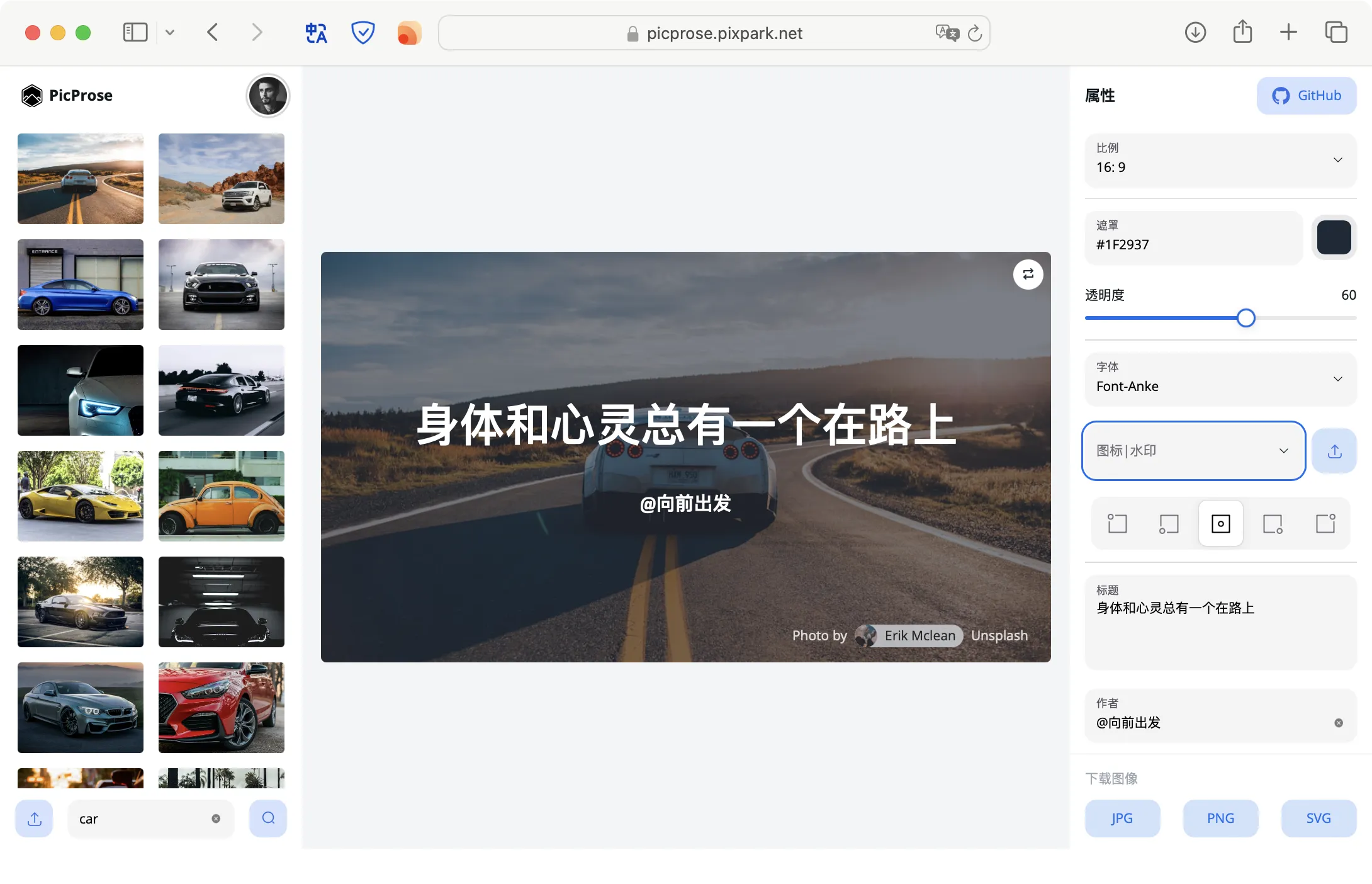Screen dimensions: 1372x884
Task: Set watermark position to top-left
Action: coord(1117,524)
